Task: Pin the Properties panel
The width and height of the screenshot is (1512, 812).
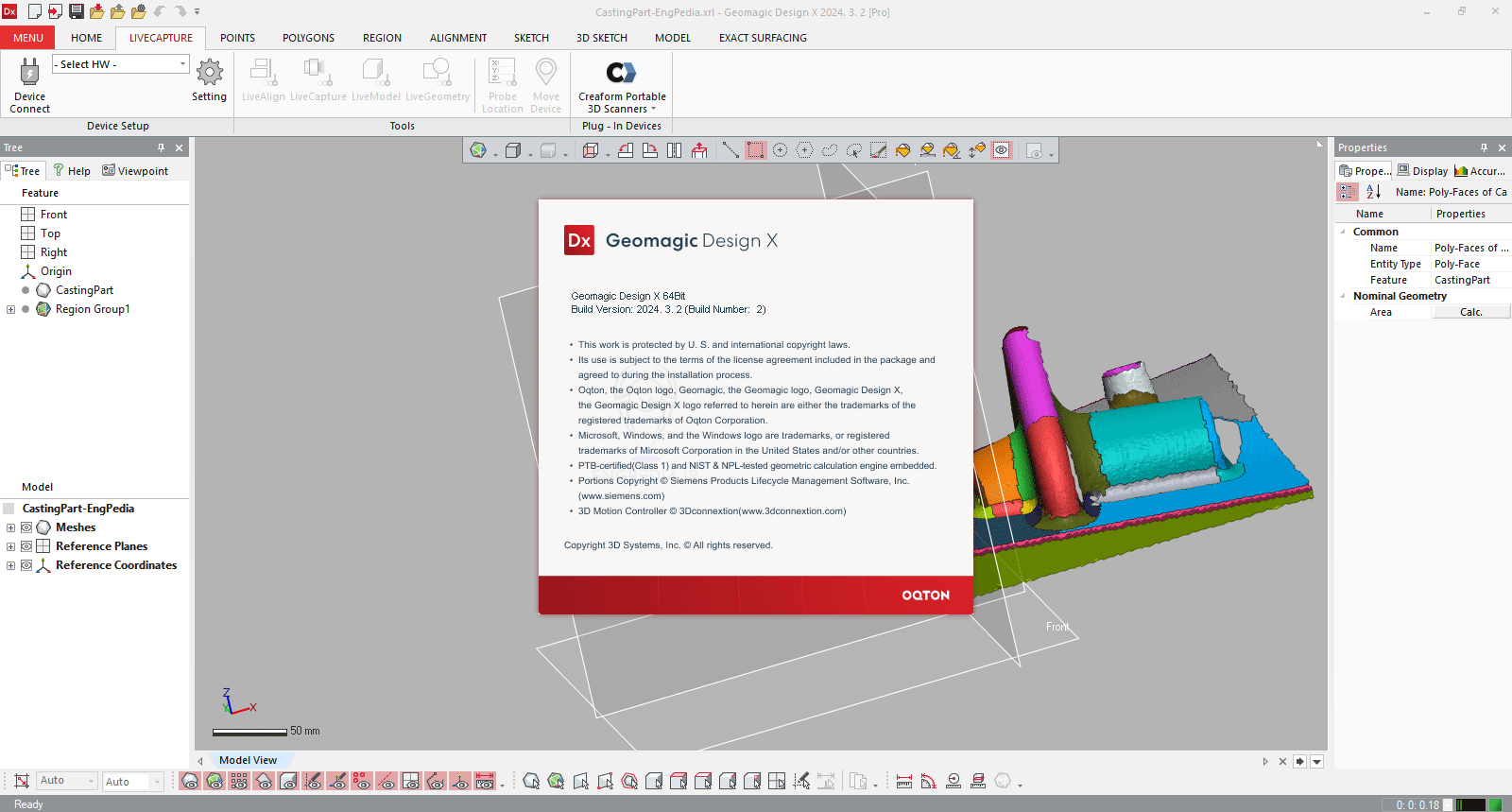Action: click(x=1484, y=147)
